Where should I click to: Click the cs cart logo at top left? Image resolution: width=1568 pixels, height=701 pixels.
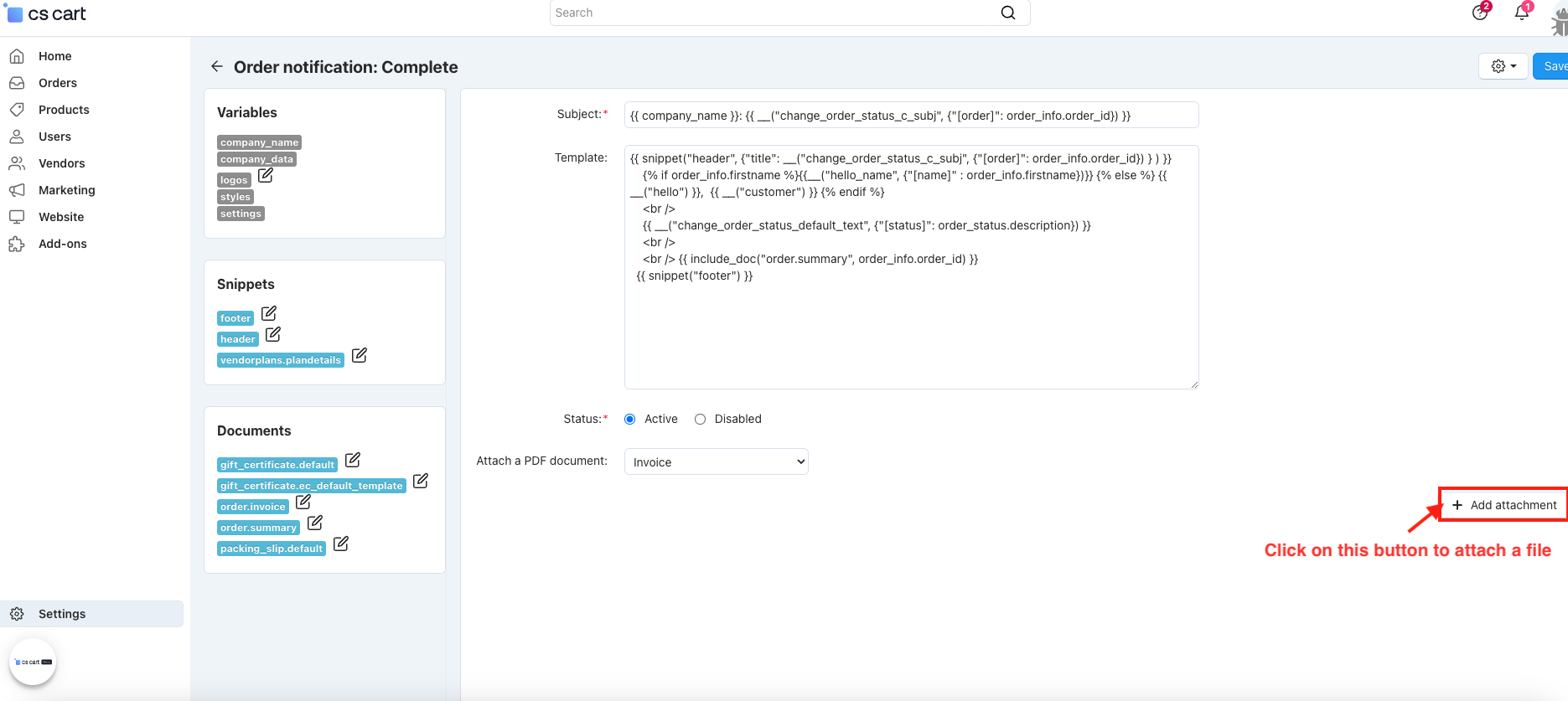click(x=46, y=13)
